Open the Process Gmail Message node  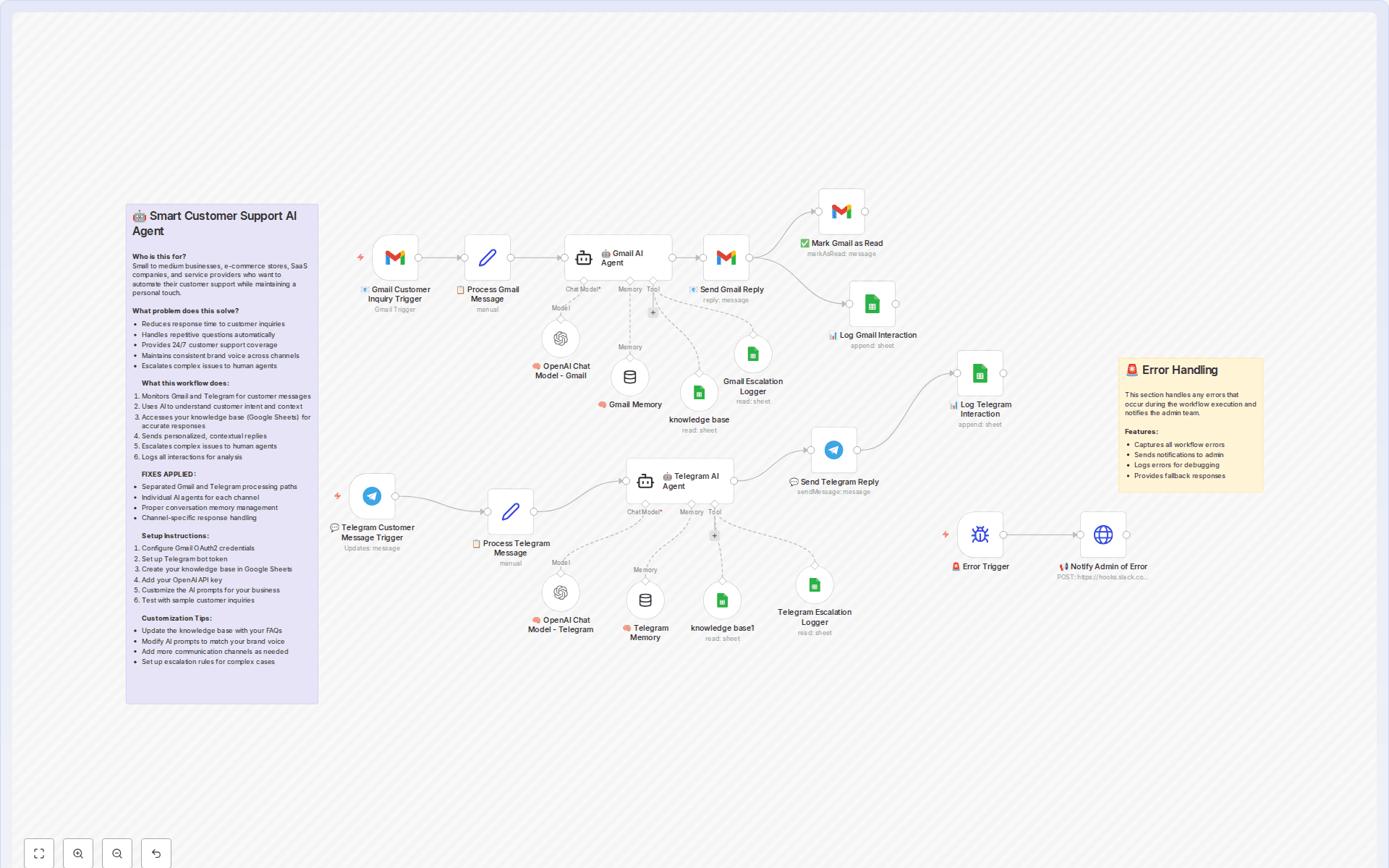click(x=488, y=258)
